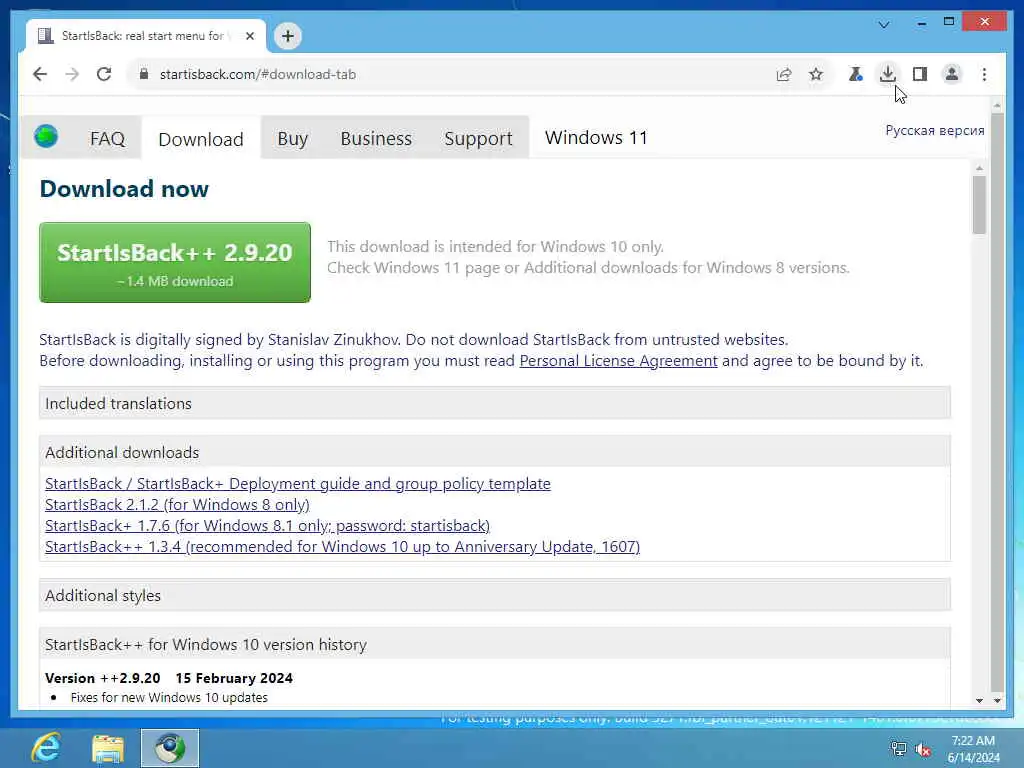Screen dimensions: 1024x768
Task: Open the taskbar clock and date
Action: tap(973, 748)
